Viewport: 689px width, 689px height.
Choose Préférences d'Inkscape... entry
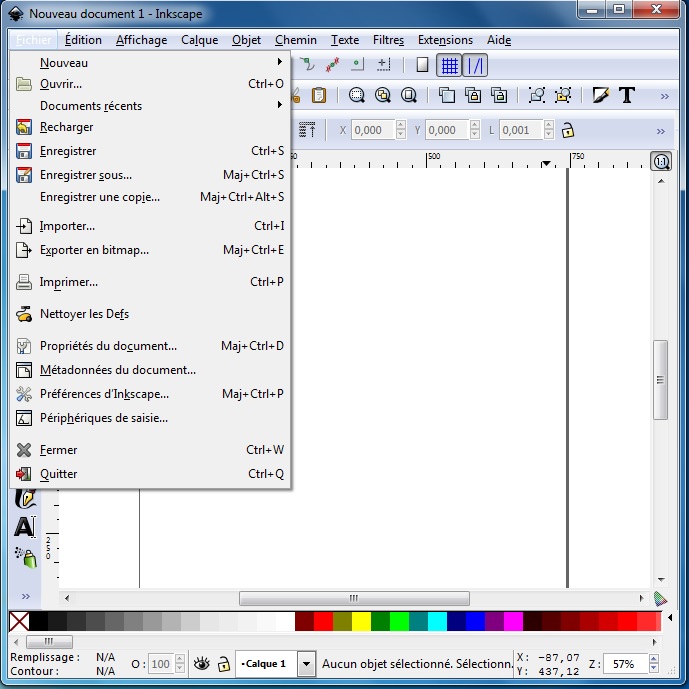150,394
